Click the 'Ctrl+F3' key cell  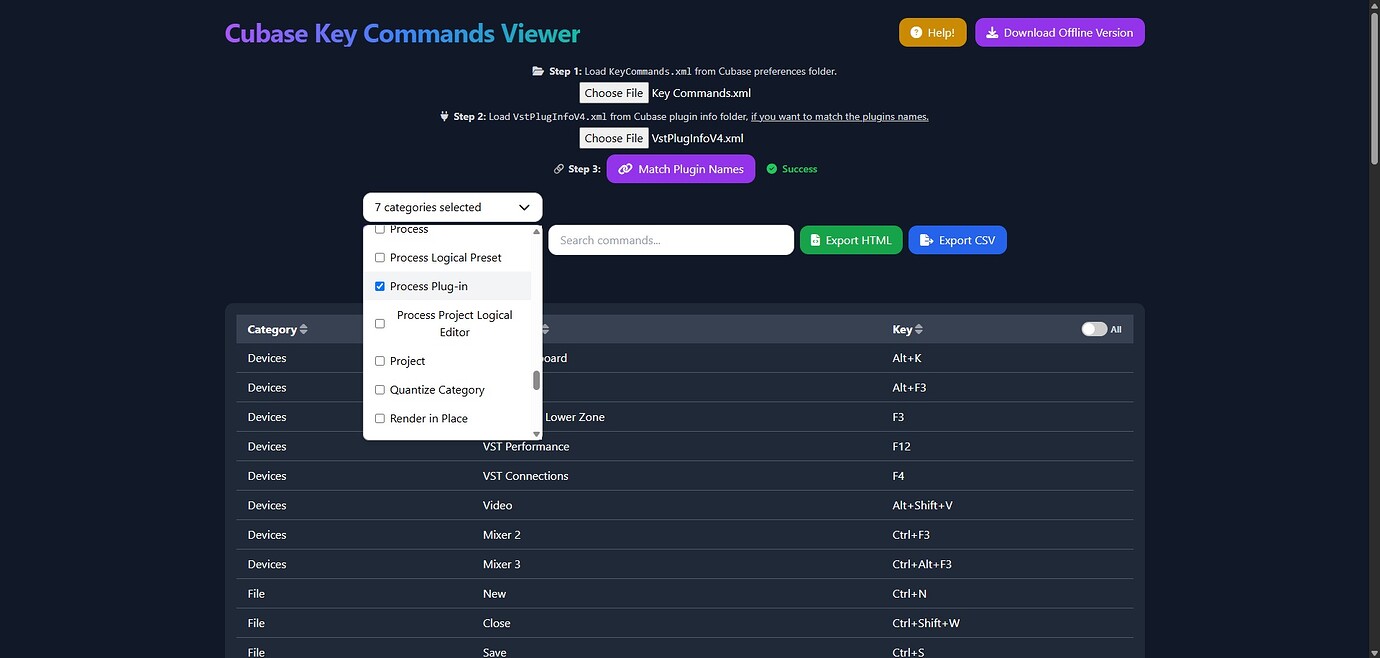point(911,535)
